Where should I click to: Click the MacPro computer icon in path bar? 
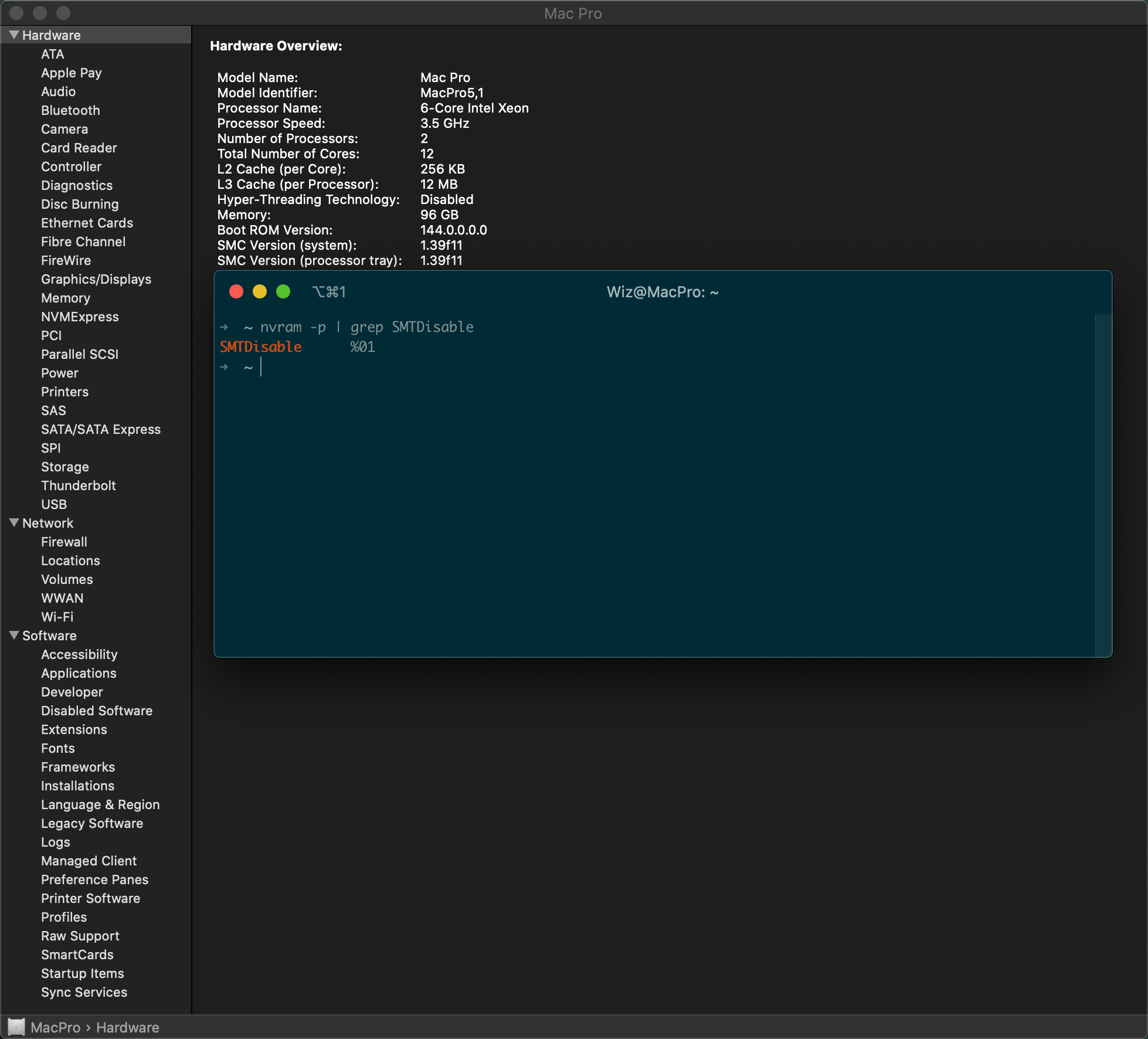click(16, 1027)
